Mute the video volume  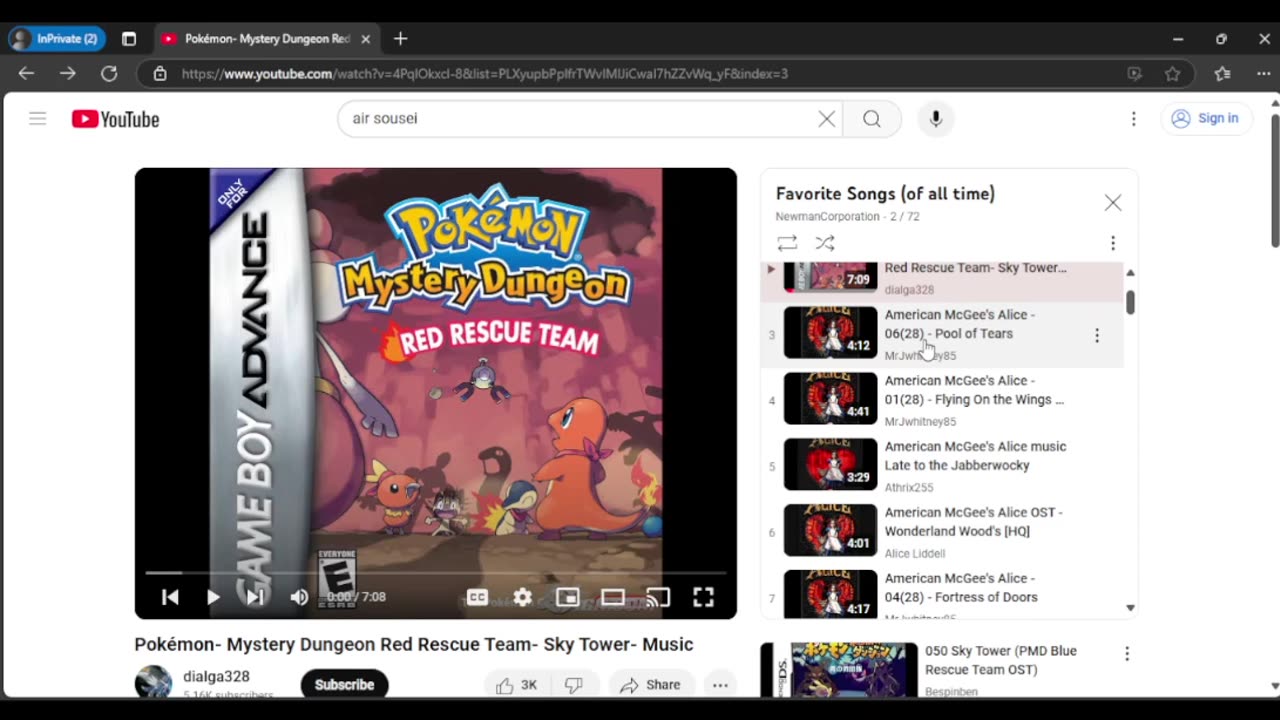click(x=299, y=597)
